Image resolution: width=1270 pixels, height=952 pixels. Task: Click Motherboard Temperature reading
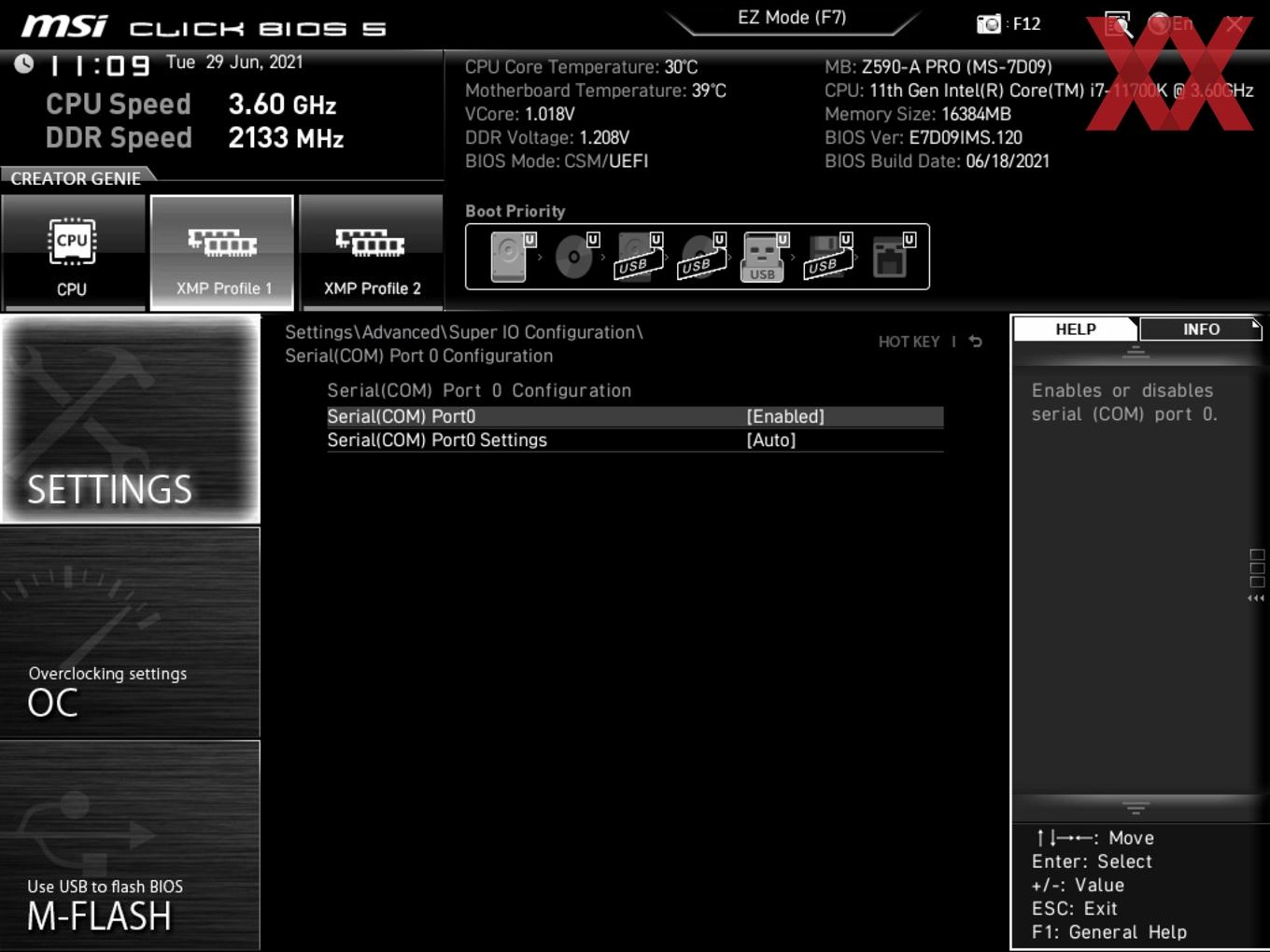click(x=596, y=91)
